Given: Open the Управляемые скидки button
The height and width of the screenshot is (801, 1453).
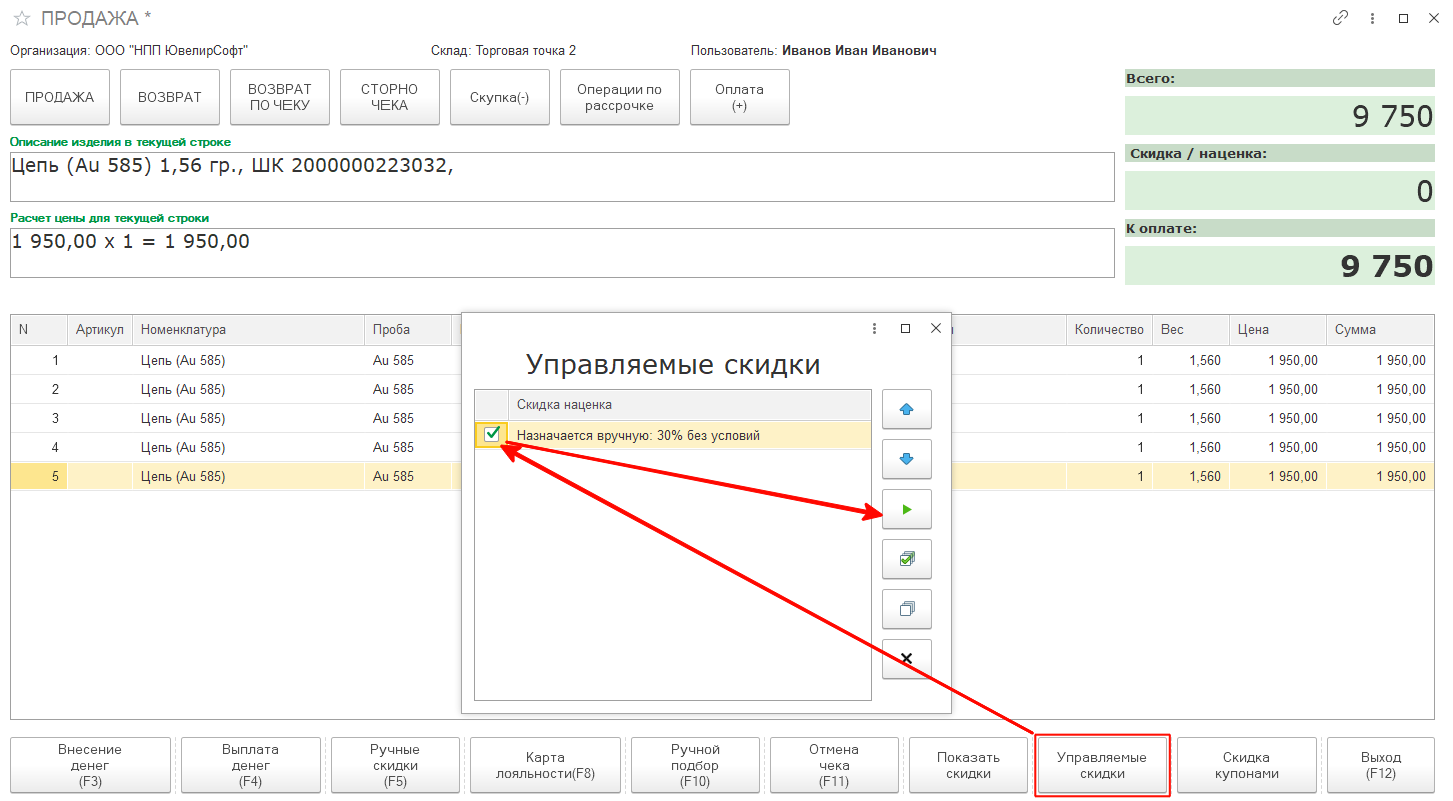Looking at the screenshot, I should click(x=1102, y=766).
